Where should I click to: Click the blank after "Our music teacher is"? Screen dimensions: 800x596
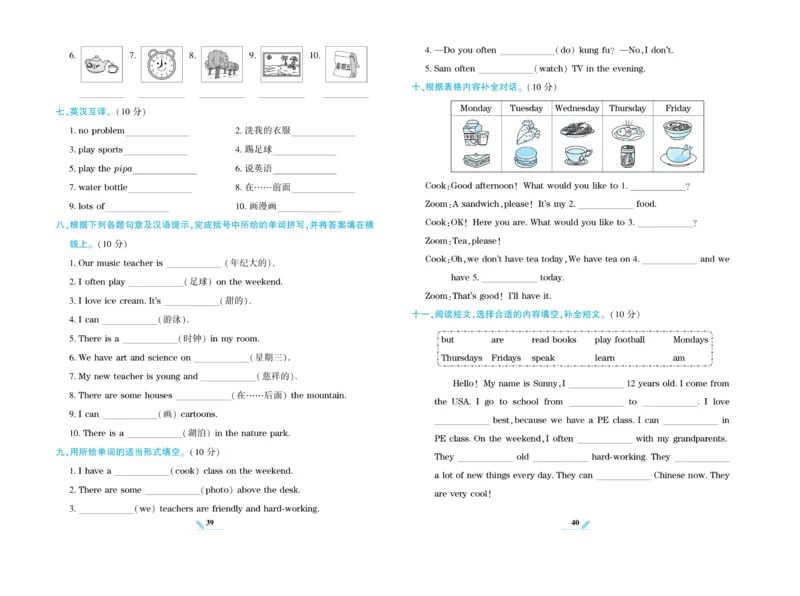[193, 265]
